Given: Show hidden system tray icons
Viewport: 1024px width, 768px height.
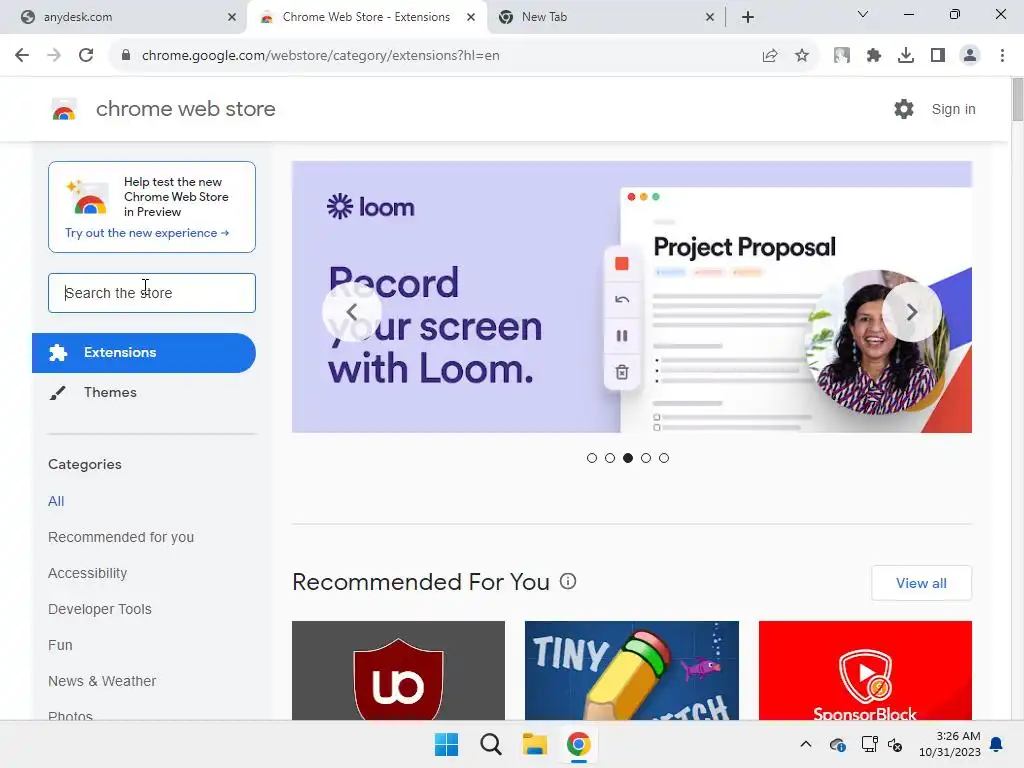Looking at the screenshot, I should pyautogui.click(x=806, y=744).
